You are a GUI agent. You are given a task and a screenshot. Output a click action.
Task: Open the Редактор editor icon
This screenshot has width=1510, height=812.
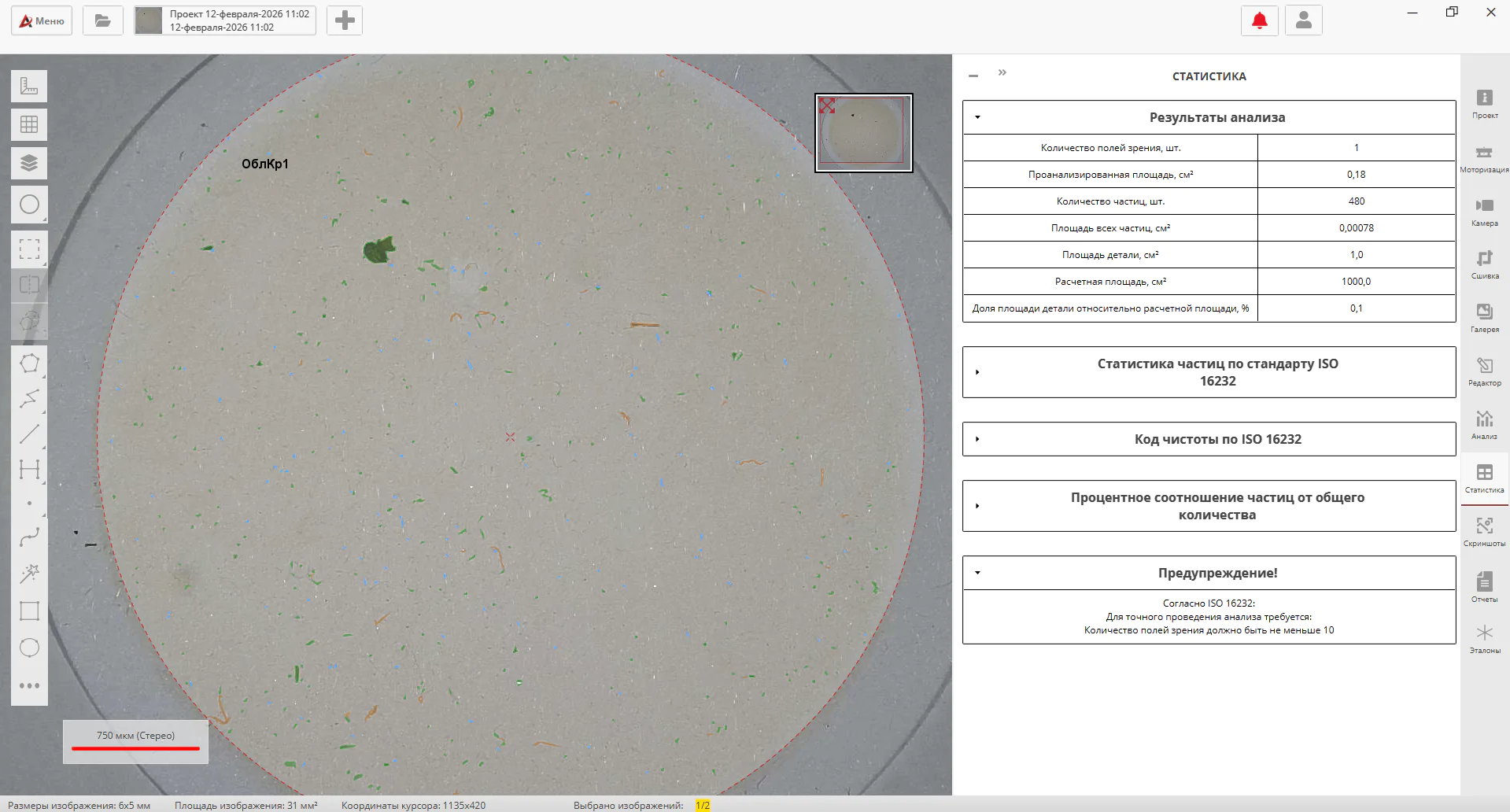pyautogui.click(x=1484, y=371)
